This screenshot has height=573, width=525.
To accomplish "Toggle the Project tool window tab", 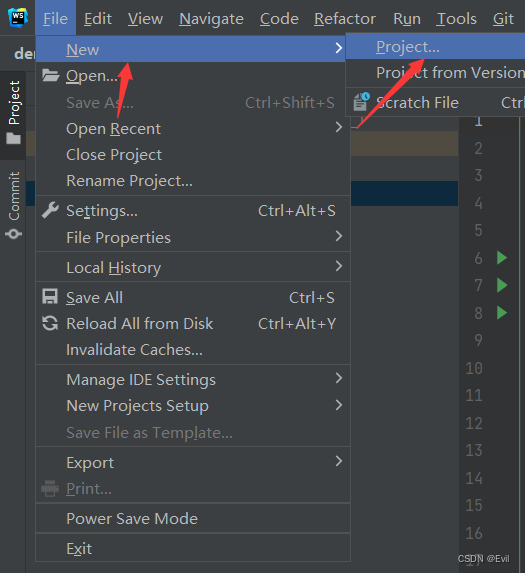I will click(14, 113).
